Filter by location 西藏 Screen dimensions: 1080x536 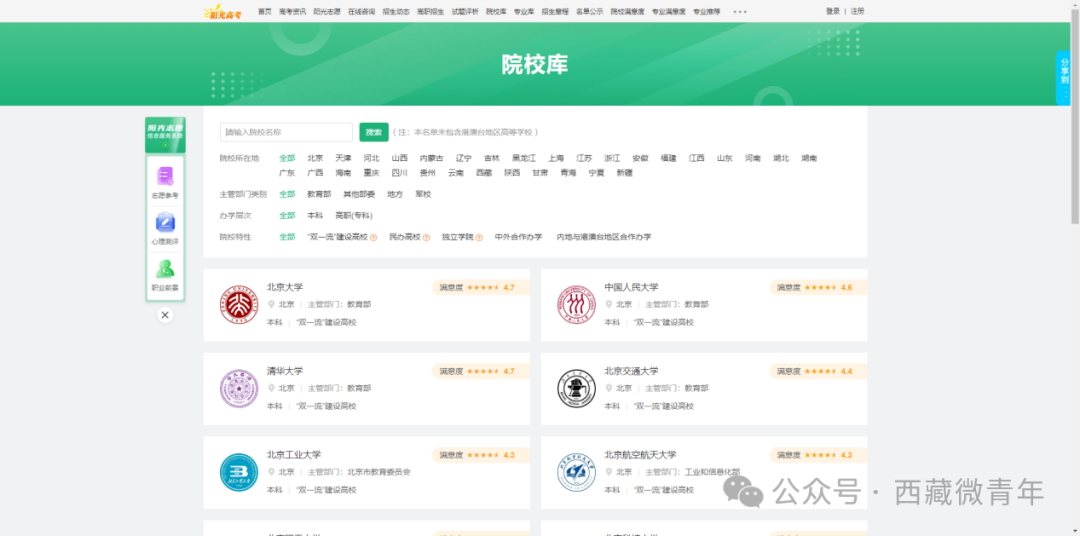[484, 173]
